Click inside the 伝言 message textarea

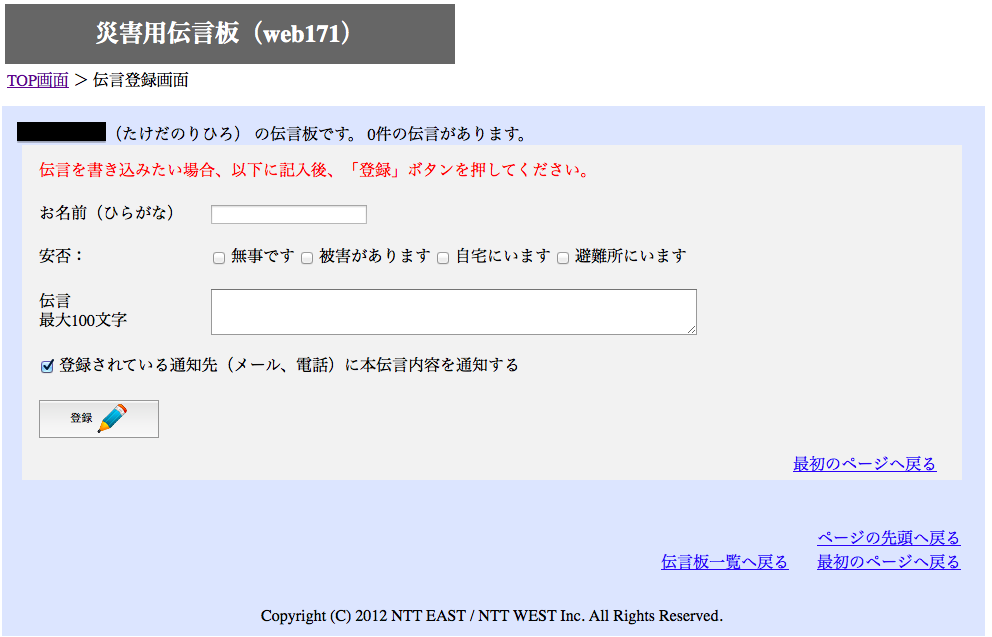pos(454,312)
